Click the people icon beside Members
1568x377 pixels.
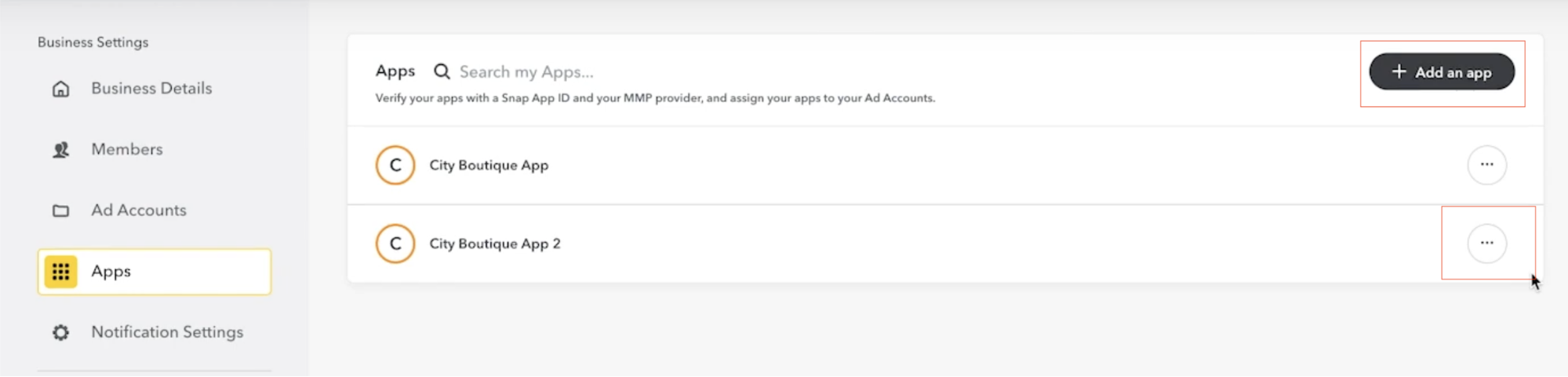[x=60, y=149]
